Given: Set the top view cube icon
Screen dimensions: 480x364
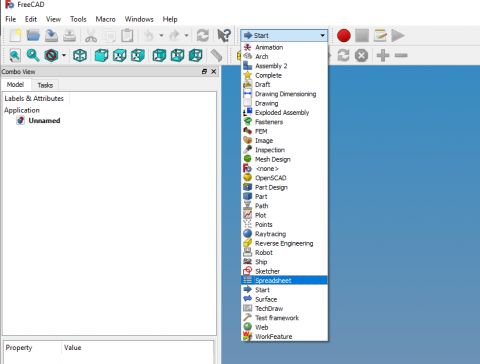Looking at the screenshot, I should click(x=119, y=55).
